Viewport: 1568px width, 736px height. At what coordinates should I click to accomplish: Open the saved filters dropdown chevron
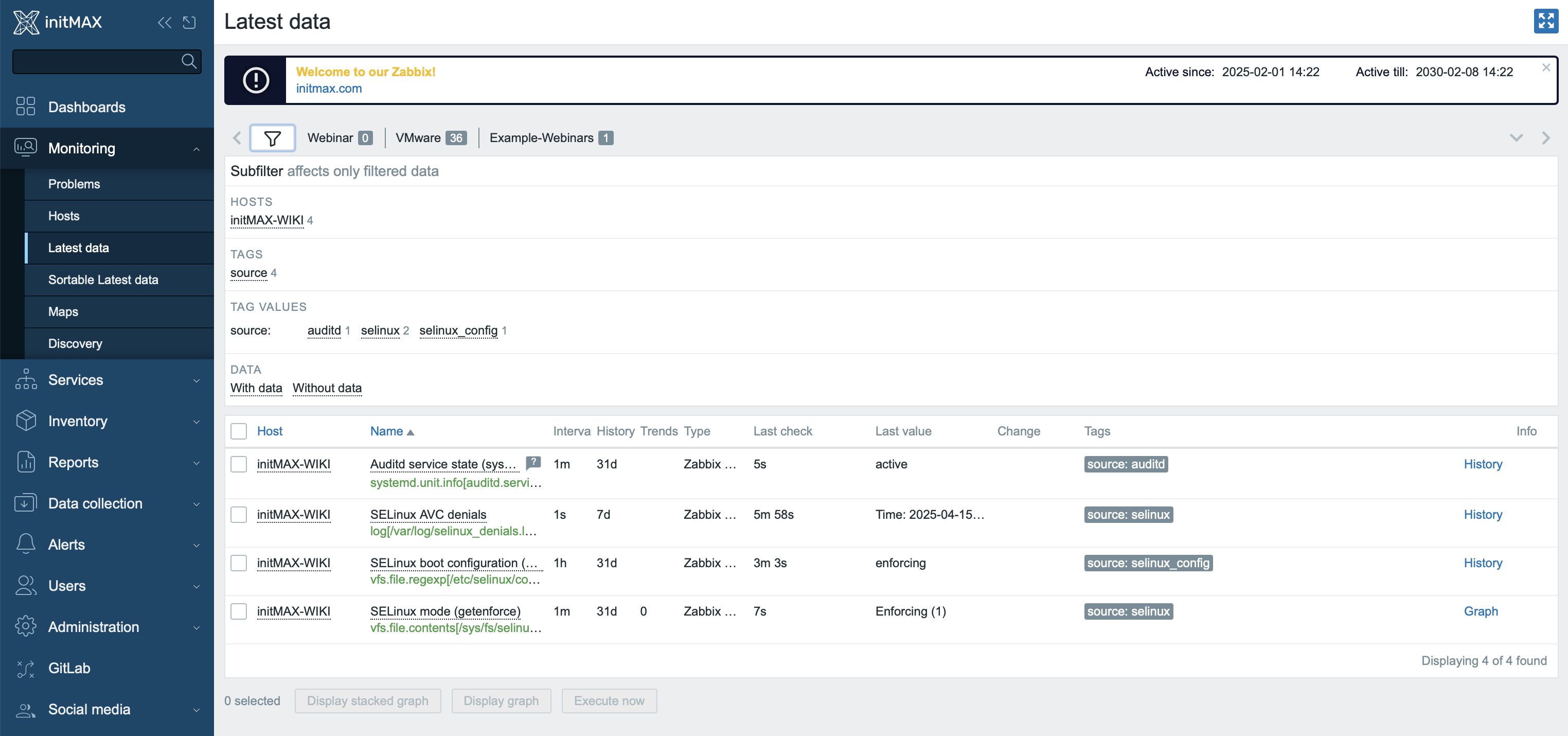coord(1516,137)
